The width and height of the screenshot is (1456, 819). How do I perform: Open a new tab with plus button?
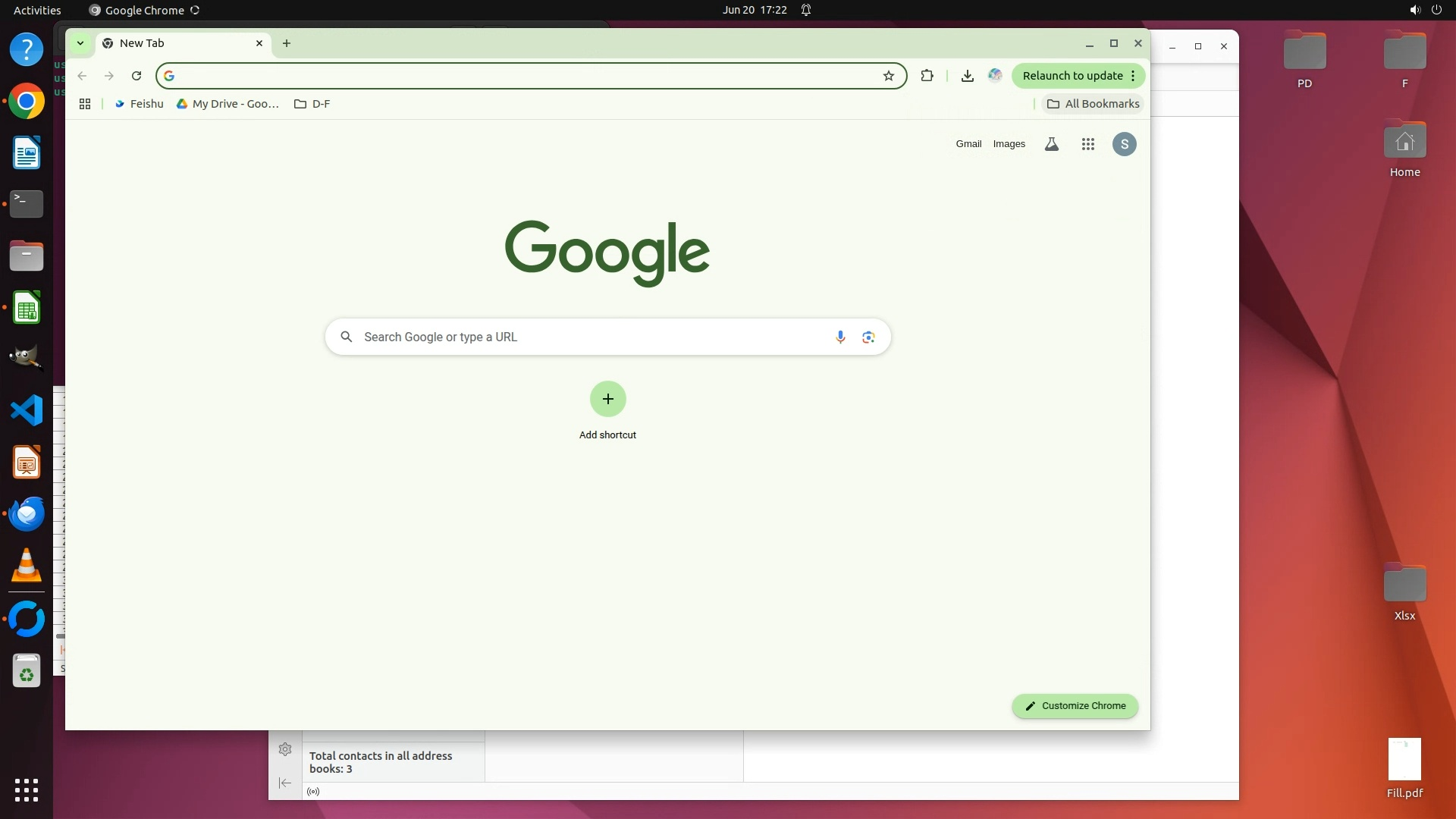point(287,43)
